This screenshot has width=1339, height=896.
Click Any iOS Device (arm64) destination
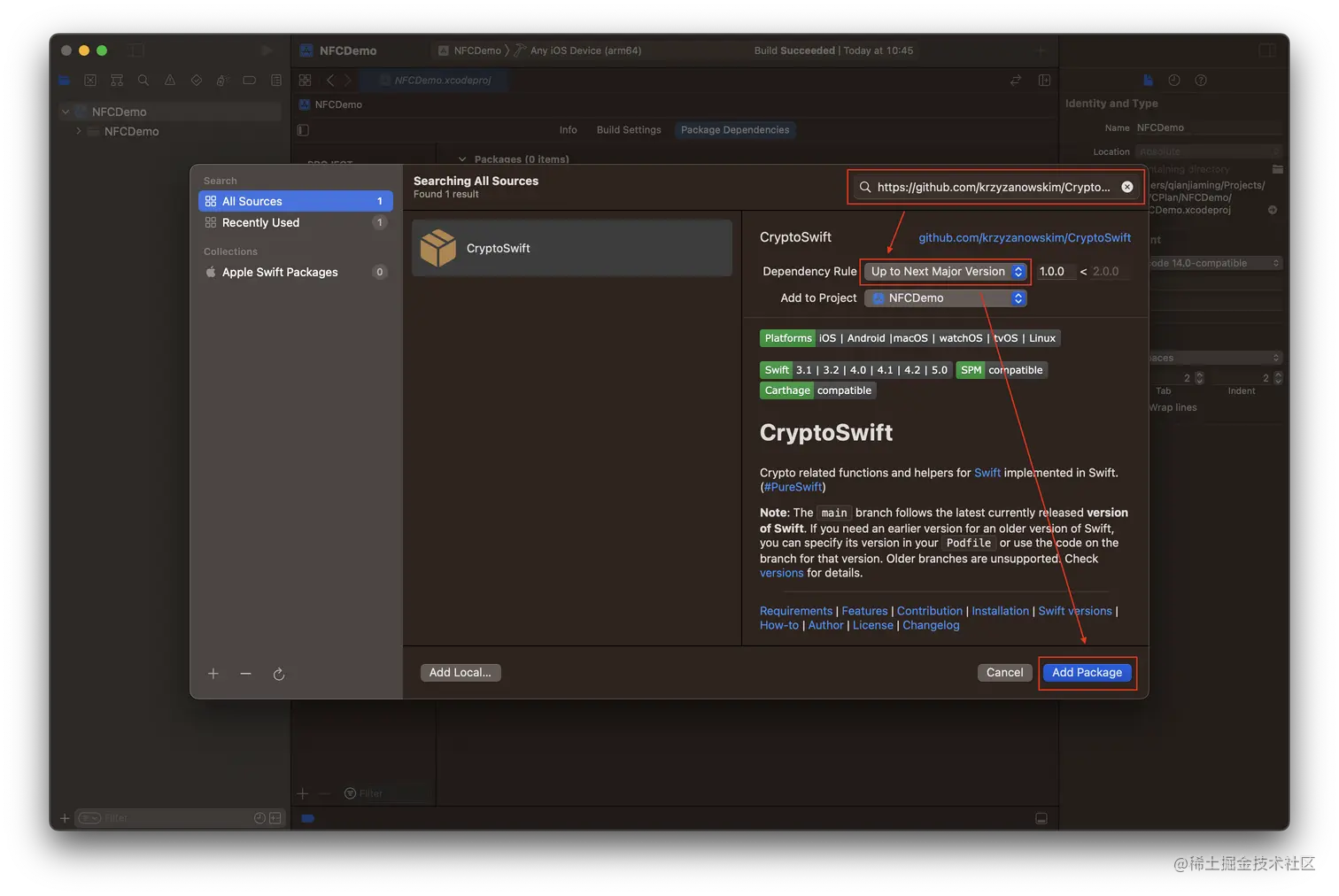pos(585,50)
